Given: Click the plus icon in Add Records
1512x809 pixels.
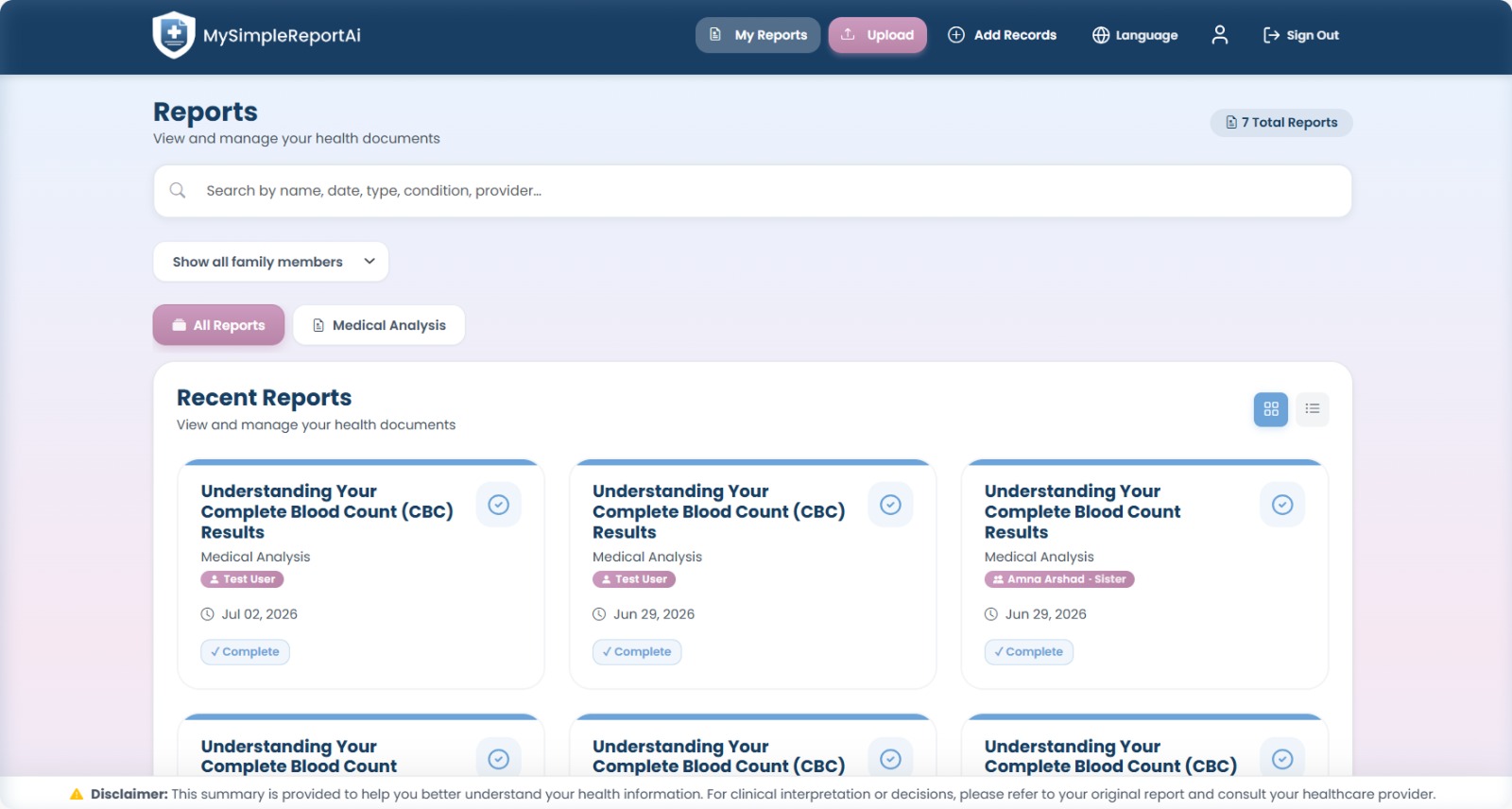Looking at the screenshot, I should coord(956,35).
